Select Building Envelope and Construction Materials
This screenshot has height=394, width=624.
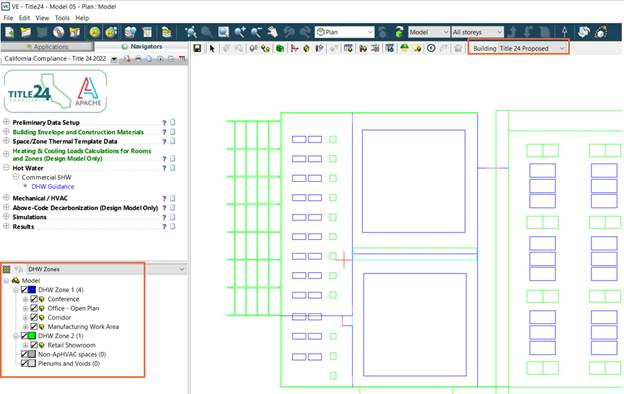tap(78, 132)
